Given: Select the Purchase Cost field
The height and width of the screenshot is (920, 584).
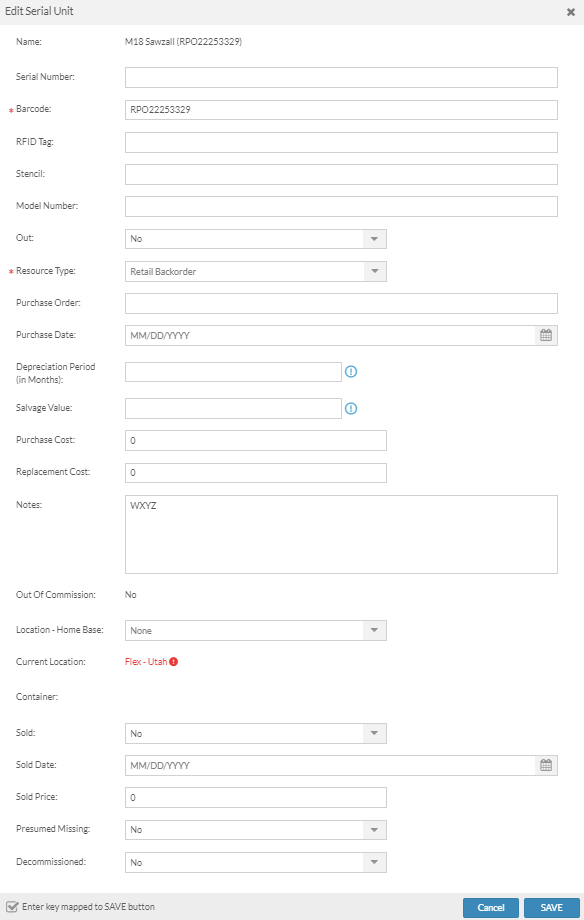Looking at the screenshot, I should click(x=256, y=441).
